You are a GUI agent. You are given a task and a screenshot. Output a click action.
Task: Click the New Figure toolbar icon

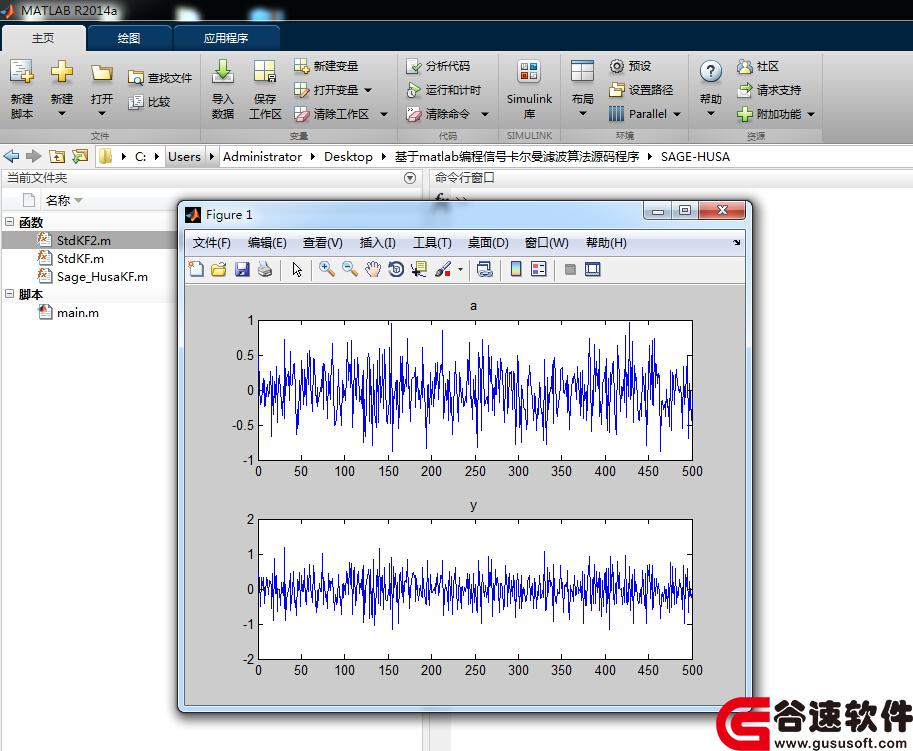click(x=196, y=269)
